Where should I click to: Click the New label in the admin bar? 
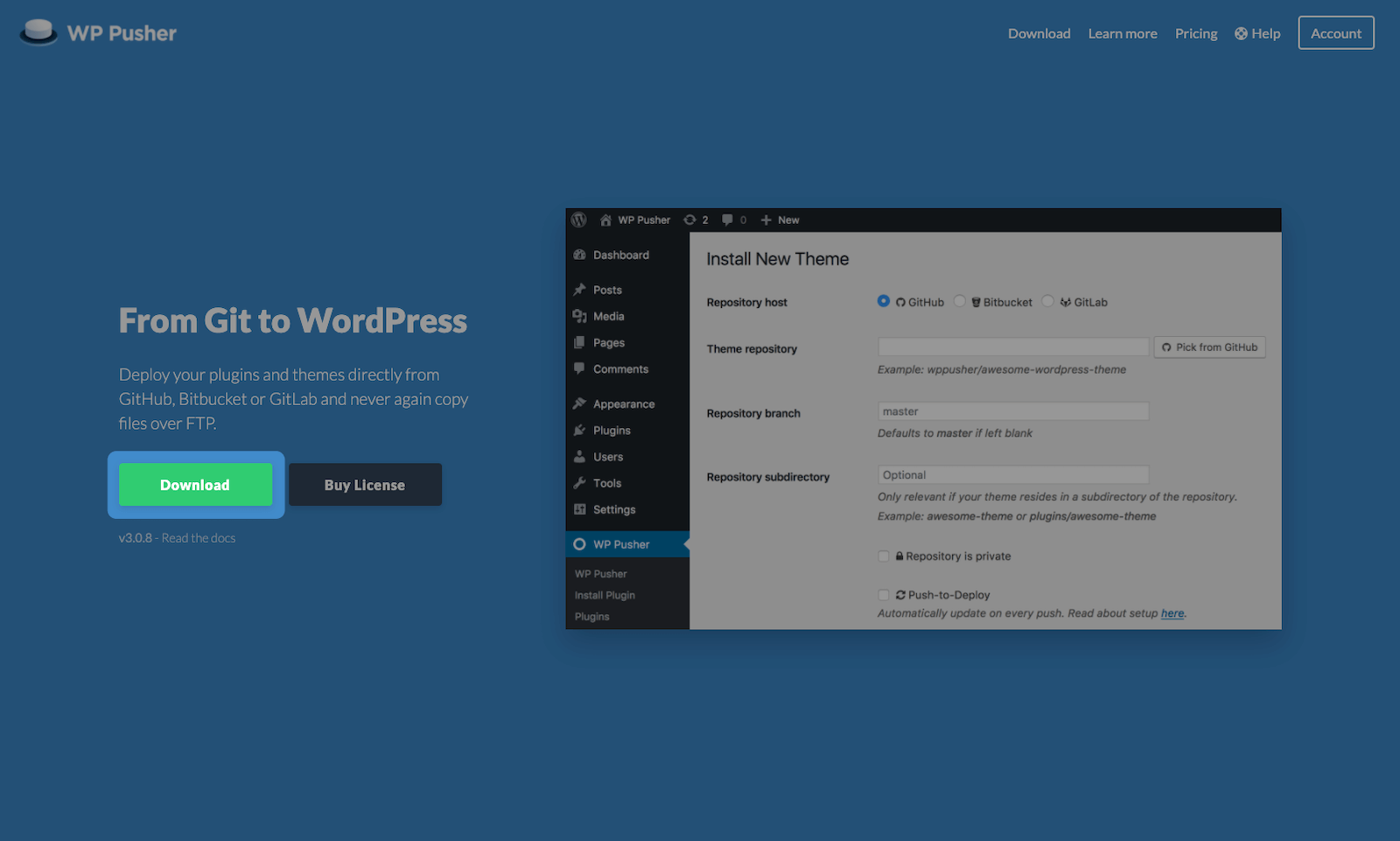coord(788,220)
